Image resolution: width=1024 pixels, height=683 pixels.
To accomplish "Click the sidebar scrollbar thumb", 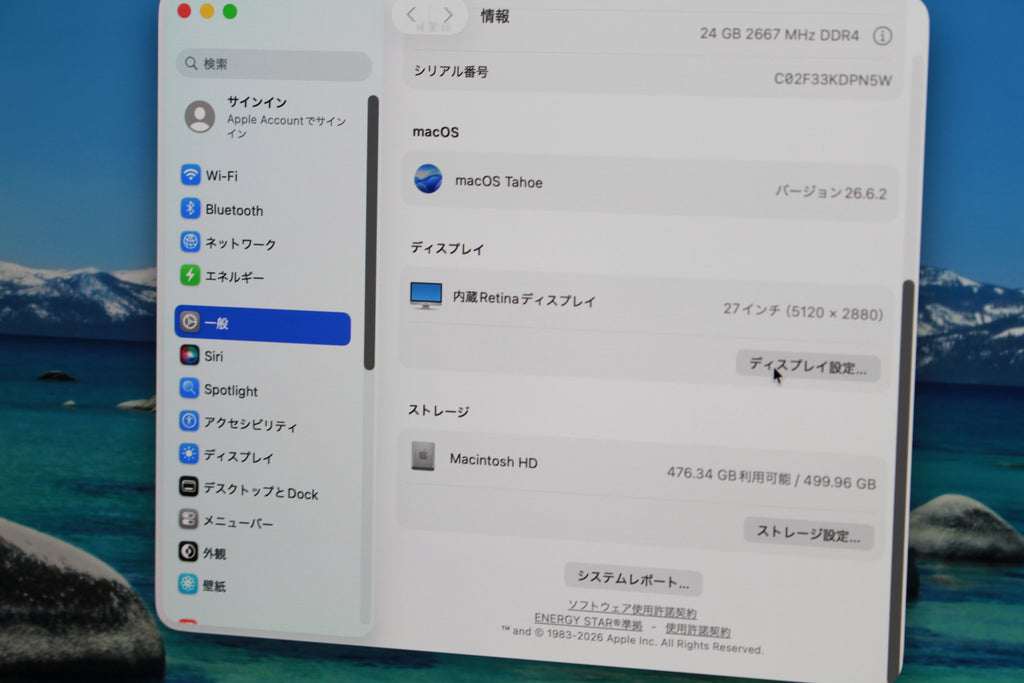I will click(x=372, y=232).
